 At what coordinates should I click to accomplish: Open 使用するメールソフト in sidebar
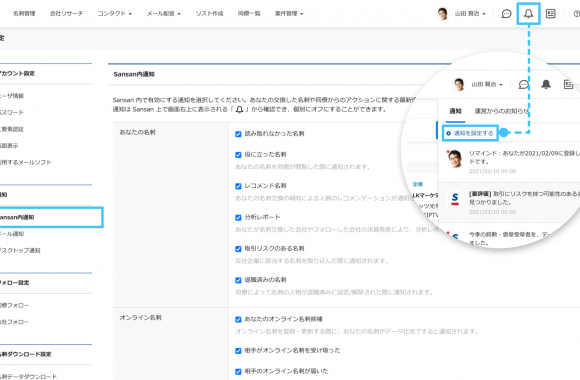[x=26, y=162]
